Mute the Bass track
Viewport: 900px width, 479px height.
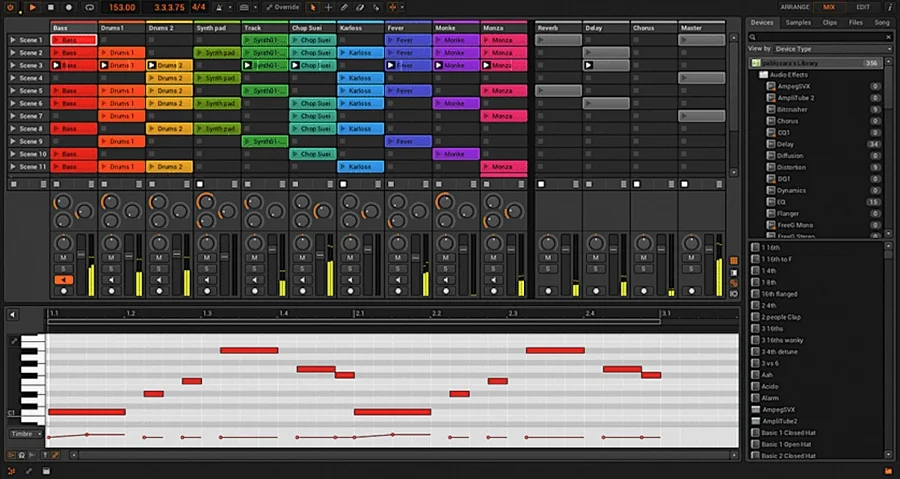click(x=62, y=258)
